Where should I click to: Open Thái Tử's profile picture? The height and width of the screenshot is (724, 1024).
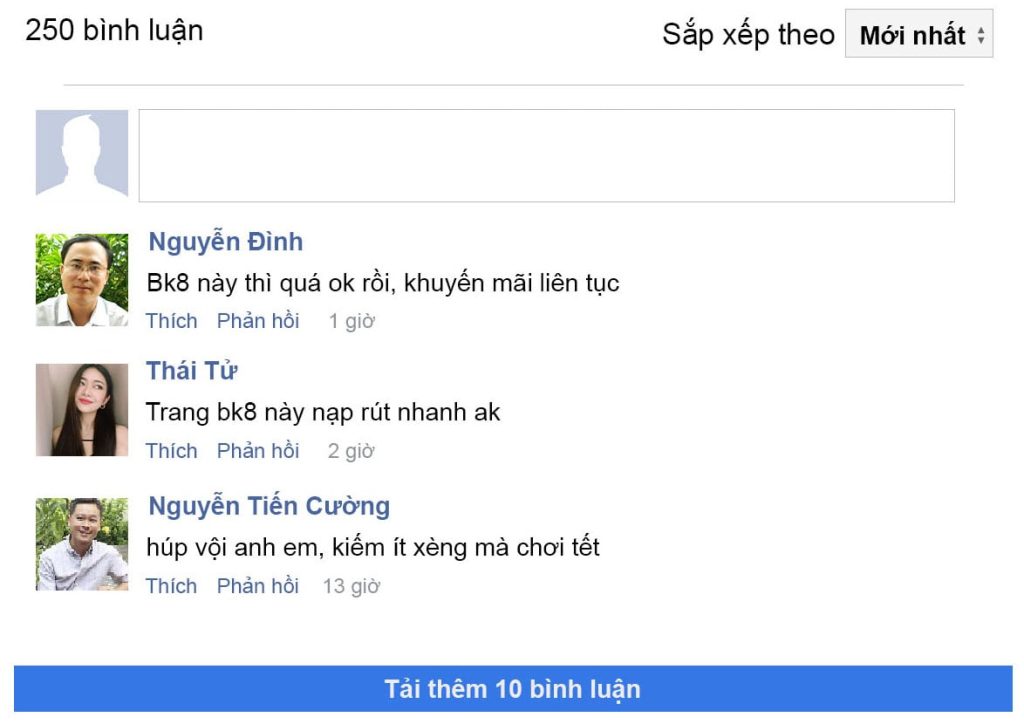pyautogui.click(x=82, y=410)
